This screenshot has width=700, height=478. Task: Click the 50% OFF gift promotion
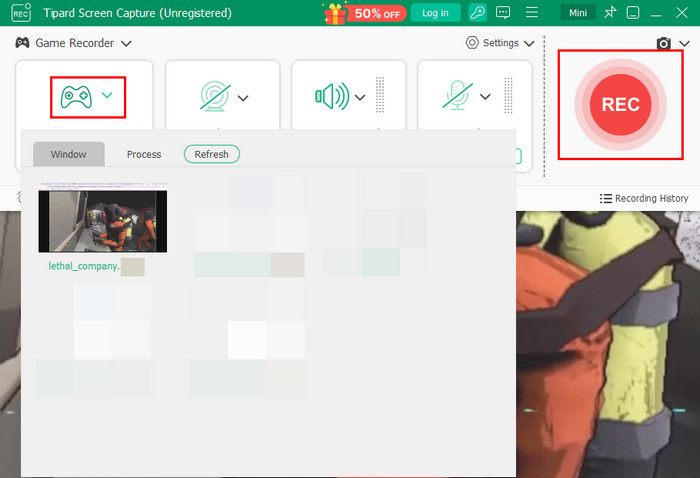[364, 13]
